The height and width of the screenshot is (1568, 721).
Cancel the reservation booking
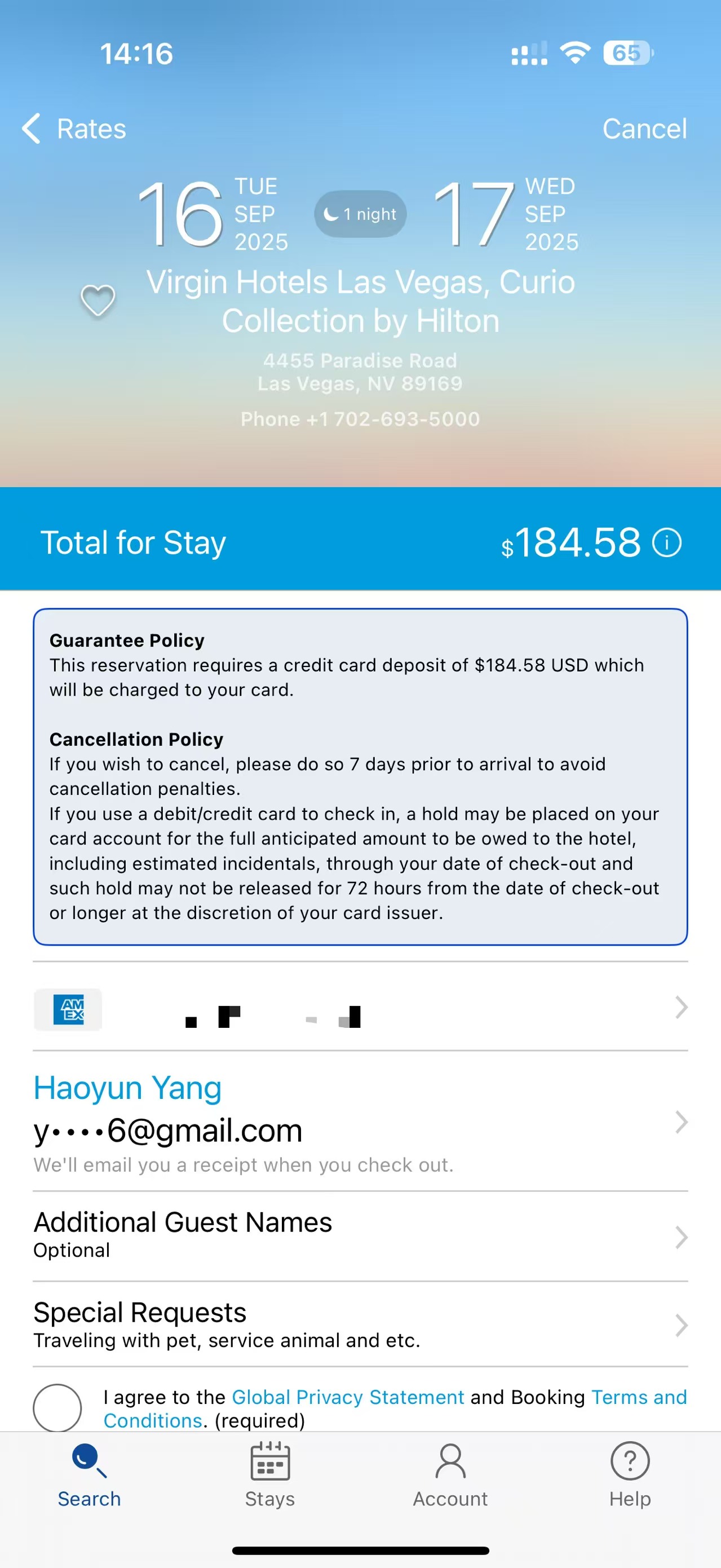[644, 129]
